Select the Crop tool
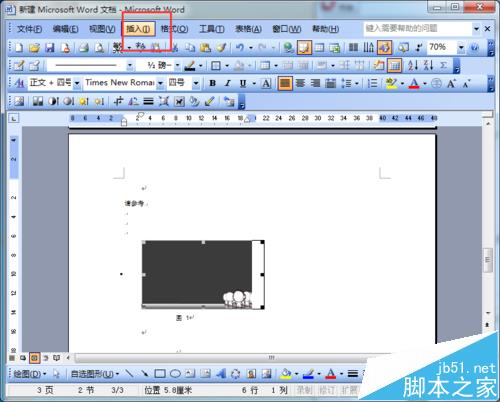Image resolution: width=500 pixels, height=402 pixels. click(x=118, y=101)
